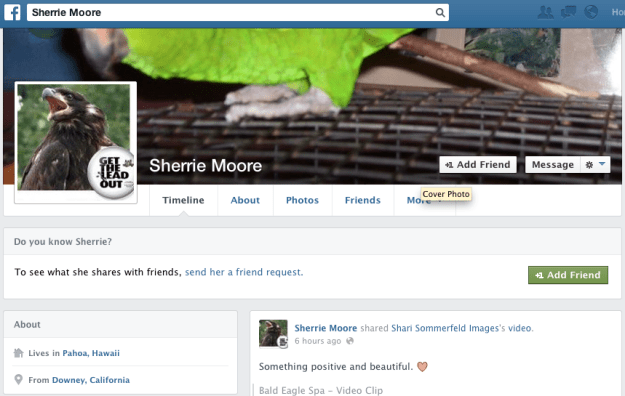This screenshot has width=625, height=396.
Task: Click send her a friend request link
Action: 244,272
